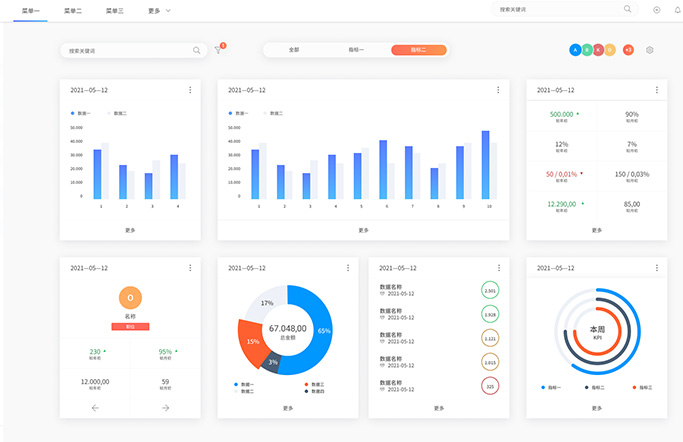The image size is (683, 442).
Task: Click the keyword search field below menu
Action: tap(125, 49)
